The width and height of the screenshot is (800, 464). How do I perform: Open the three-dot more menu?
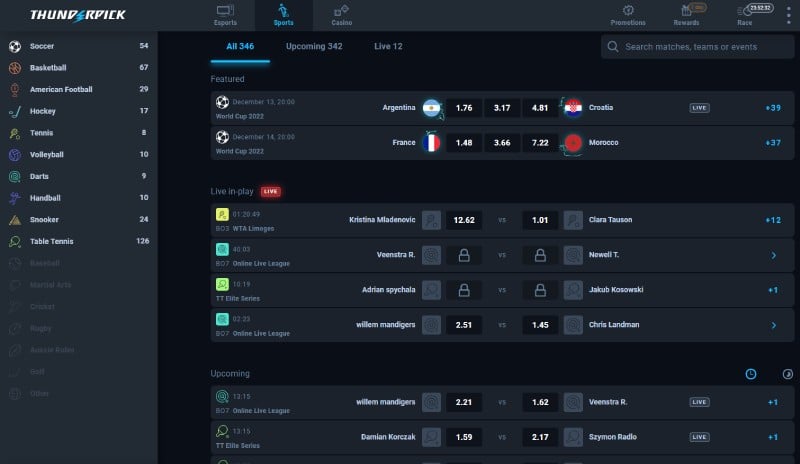pos(788,15)
